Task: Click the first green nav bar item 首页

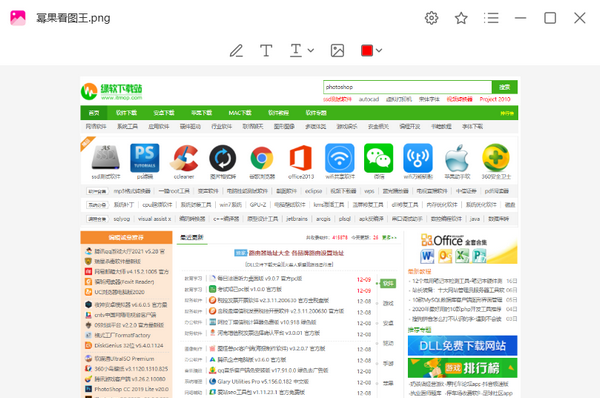Action: (x=94, y=113)
